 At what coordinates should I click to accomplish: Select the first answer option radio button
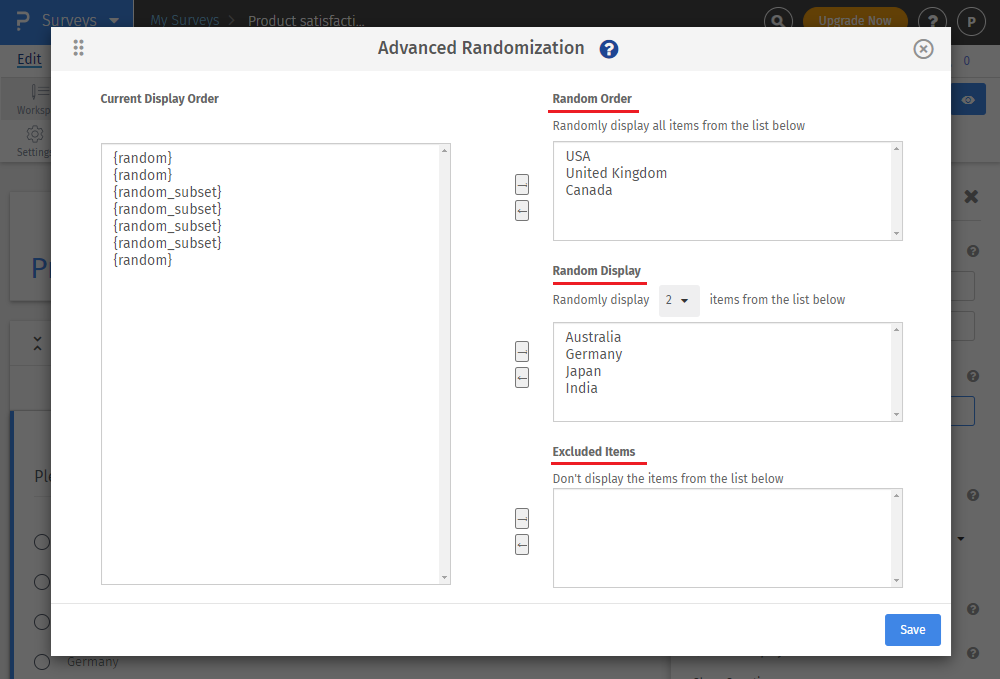point(41,542)
